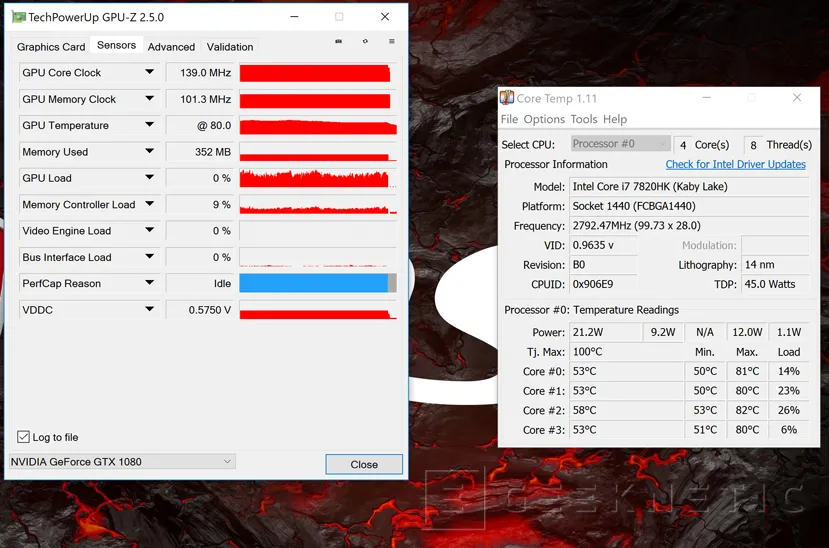The height and width of the screenshot is (548, 829).
Task: Click the 352 MB memory used value
Action: [200, 152]
